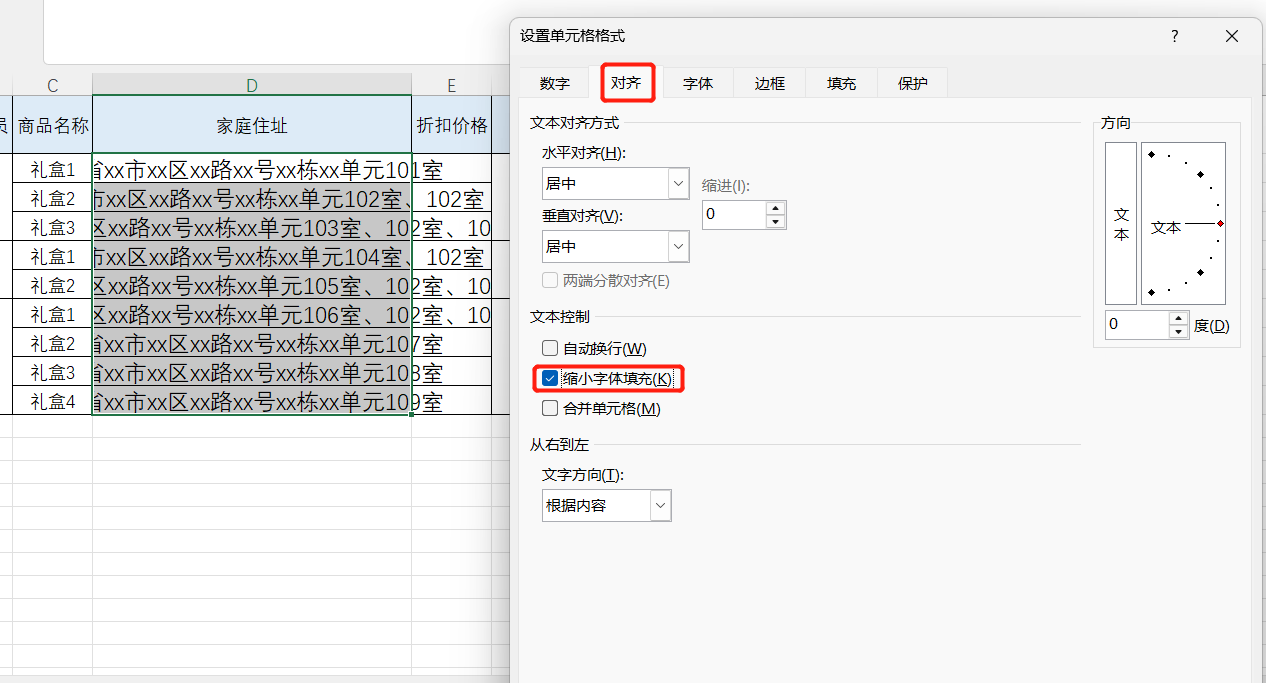Open the 填充 tab
The height and width of the screenshot is (683, 1266).
pyautogui.click(x=841, y=84)
